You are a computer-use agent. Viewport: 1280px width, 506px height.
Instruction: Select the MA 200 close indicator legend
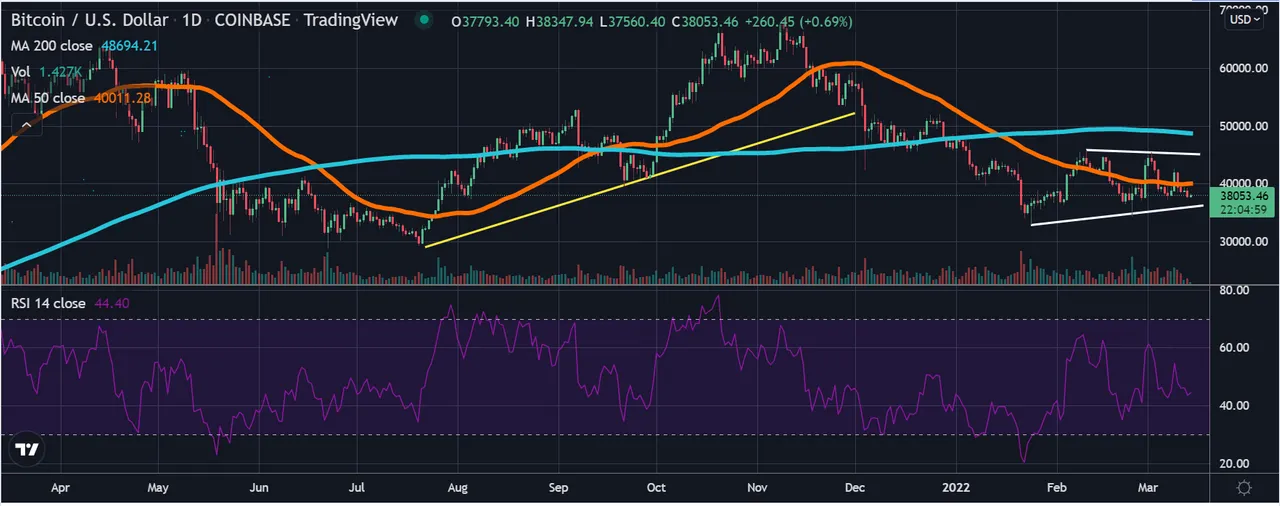point(52,46)
